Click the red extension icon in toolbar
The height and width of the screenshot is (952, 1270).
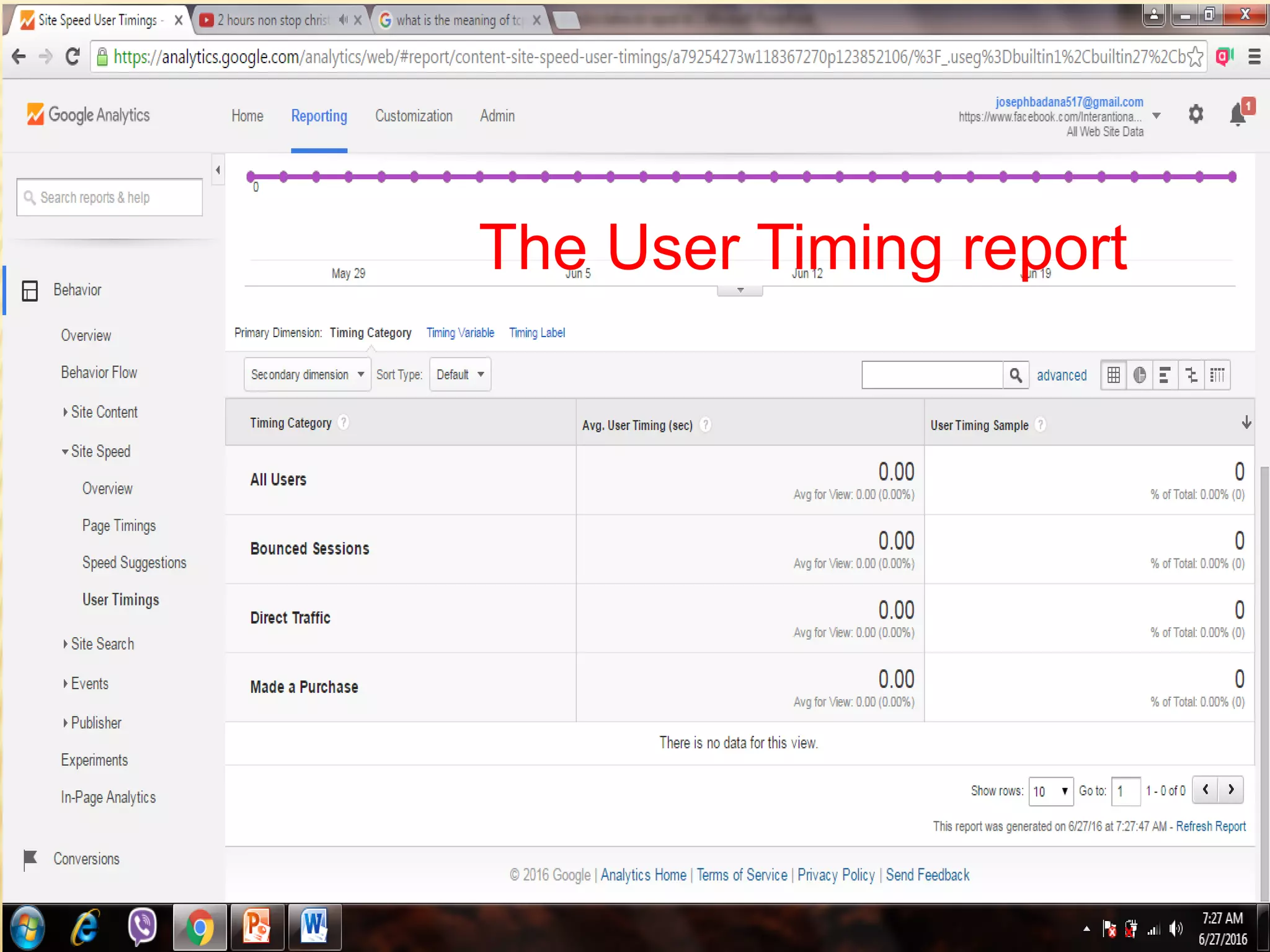pos(1225,57)
